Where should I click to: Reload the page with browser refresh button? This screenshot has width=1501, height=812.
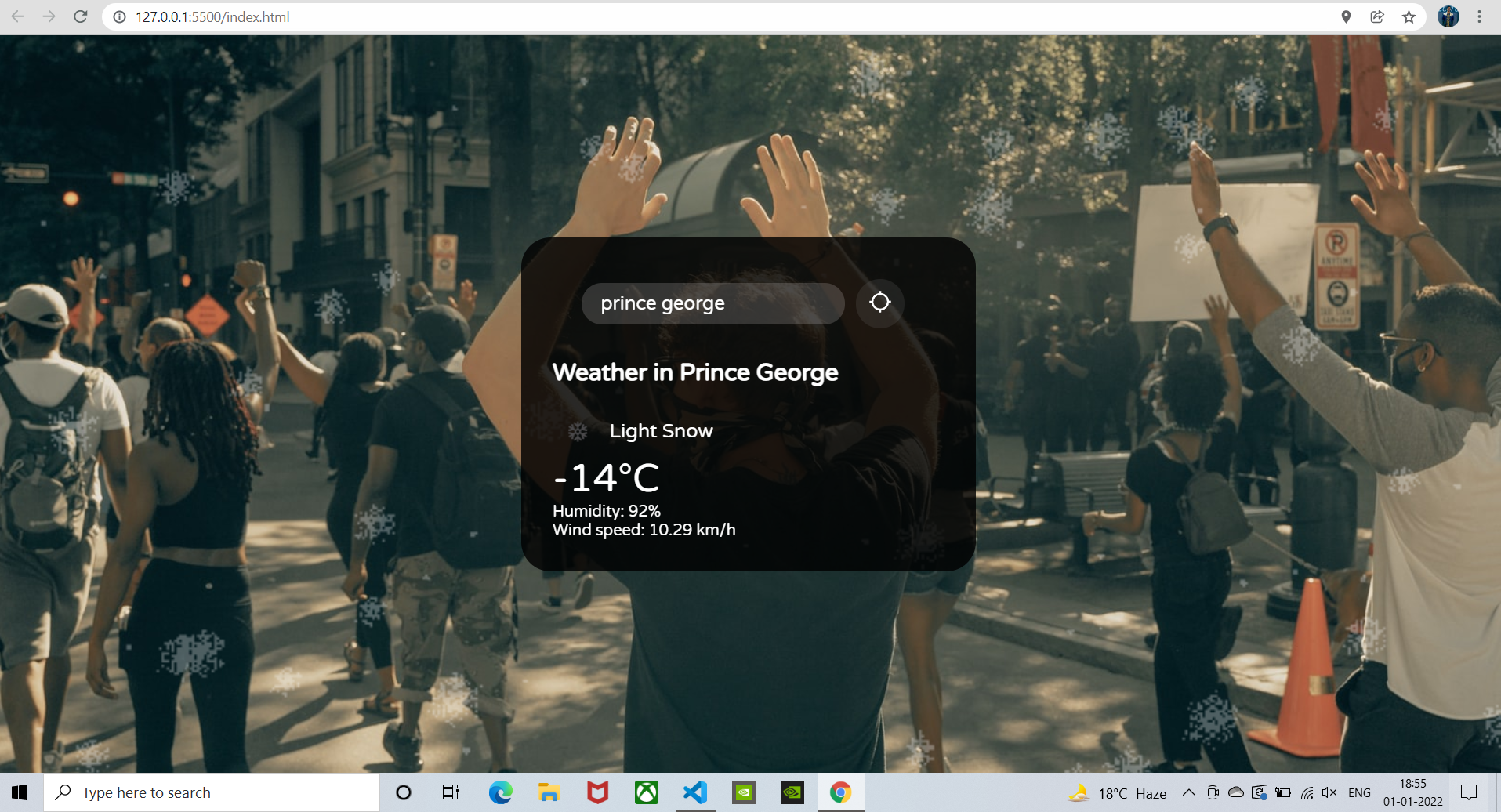pyautogui.click(x=80, y=16)
